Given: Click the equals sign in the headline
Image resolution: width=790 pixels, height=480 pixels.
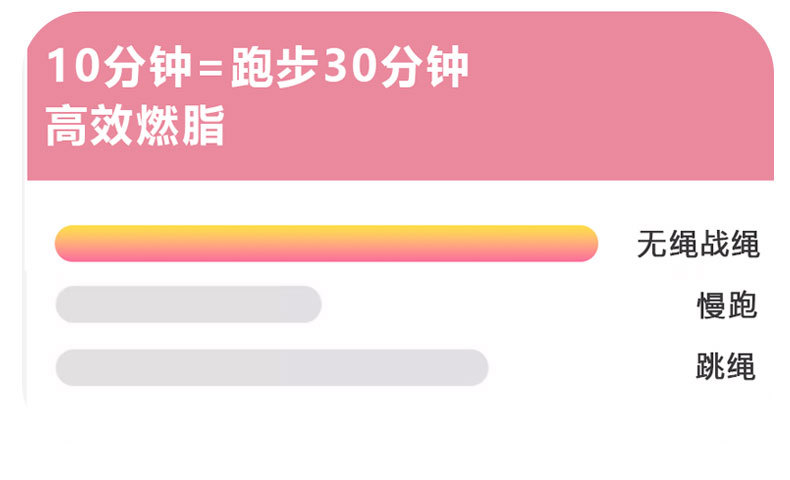Looking at the screenshot, I should tap(205, 68).
